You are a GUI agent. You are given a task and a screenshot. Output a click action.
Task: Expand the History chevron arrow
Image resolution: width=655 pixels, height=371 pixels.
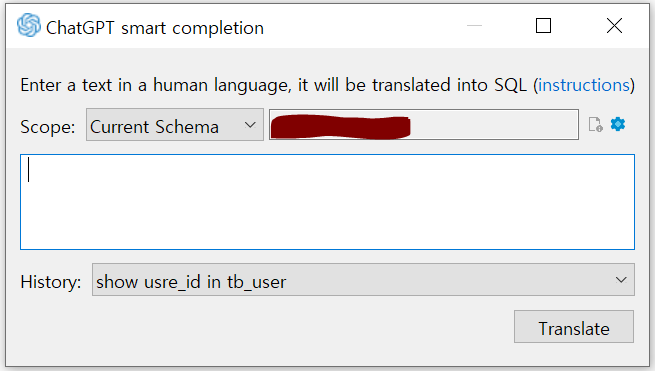621,280
